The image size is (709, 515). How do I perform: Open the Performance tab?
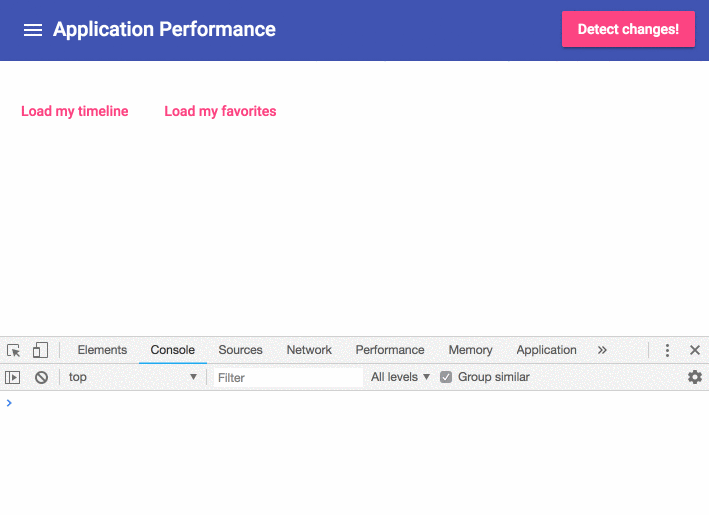click(390, 350)
